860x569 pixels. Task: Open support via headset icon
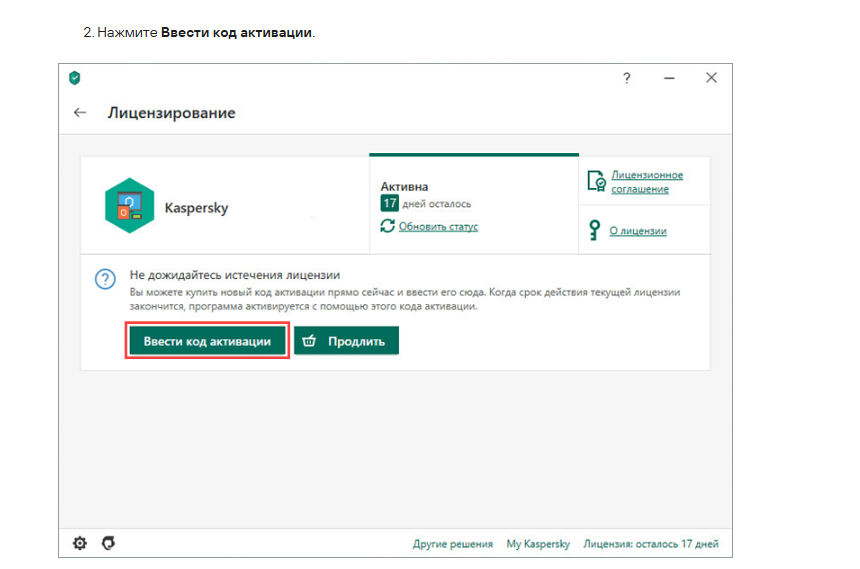tap(109, 543)
